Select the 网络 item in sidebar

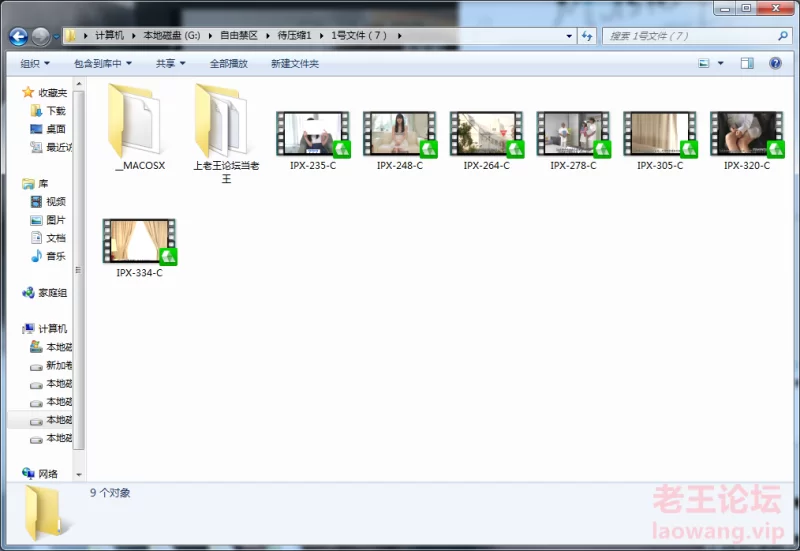coord(48,474)
